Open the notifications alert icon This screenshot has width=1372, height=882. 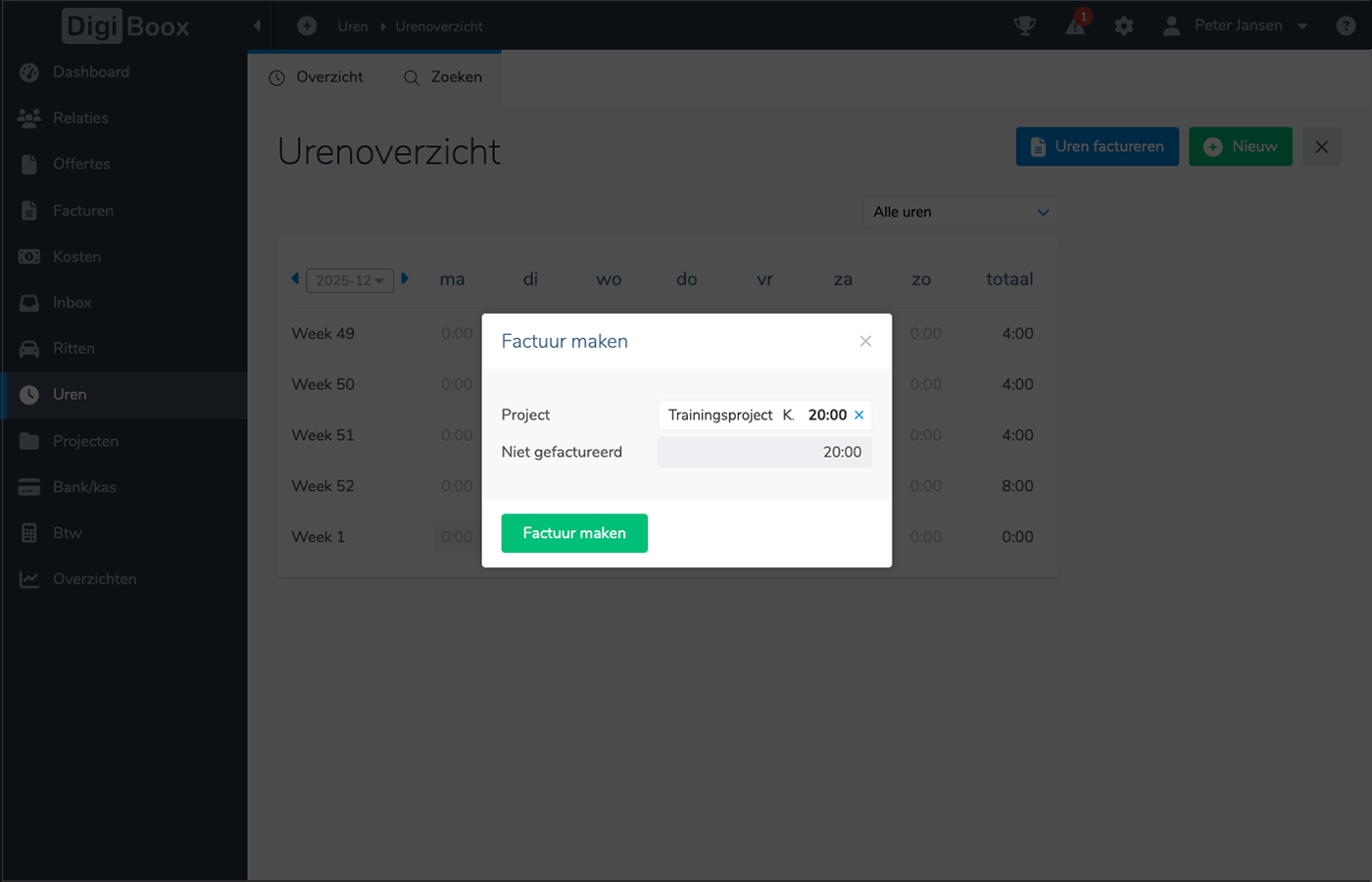coord(1075,26)
